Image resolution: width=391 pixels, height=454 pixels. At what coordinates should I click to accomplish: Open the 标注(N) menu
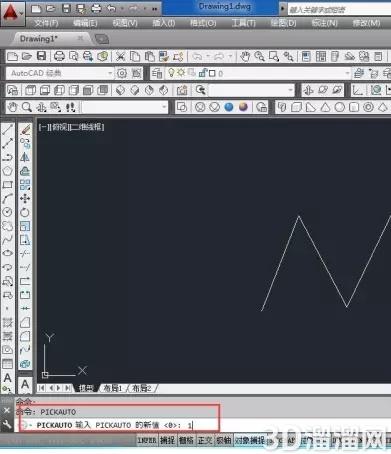pos(325,23)
